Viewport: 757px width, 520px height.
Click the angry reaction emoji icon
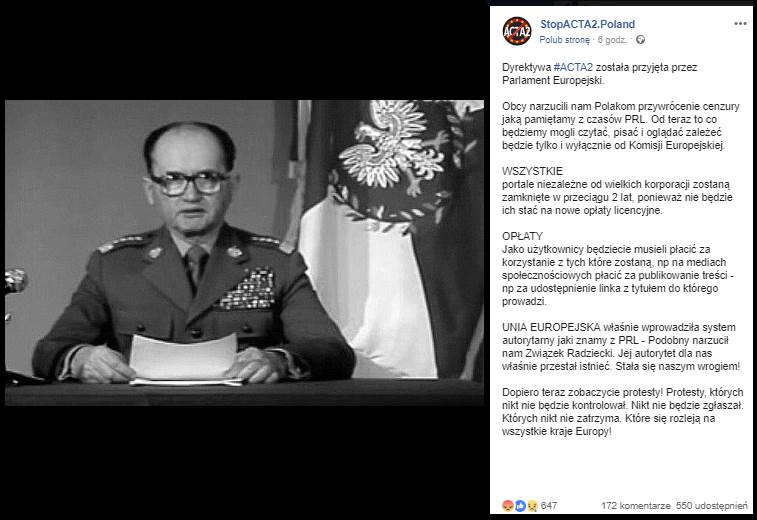pos(508,506)
